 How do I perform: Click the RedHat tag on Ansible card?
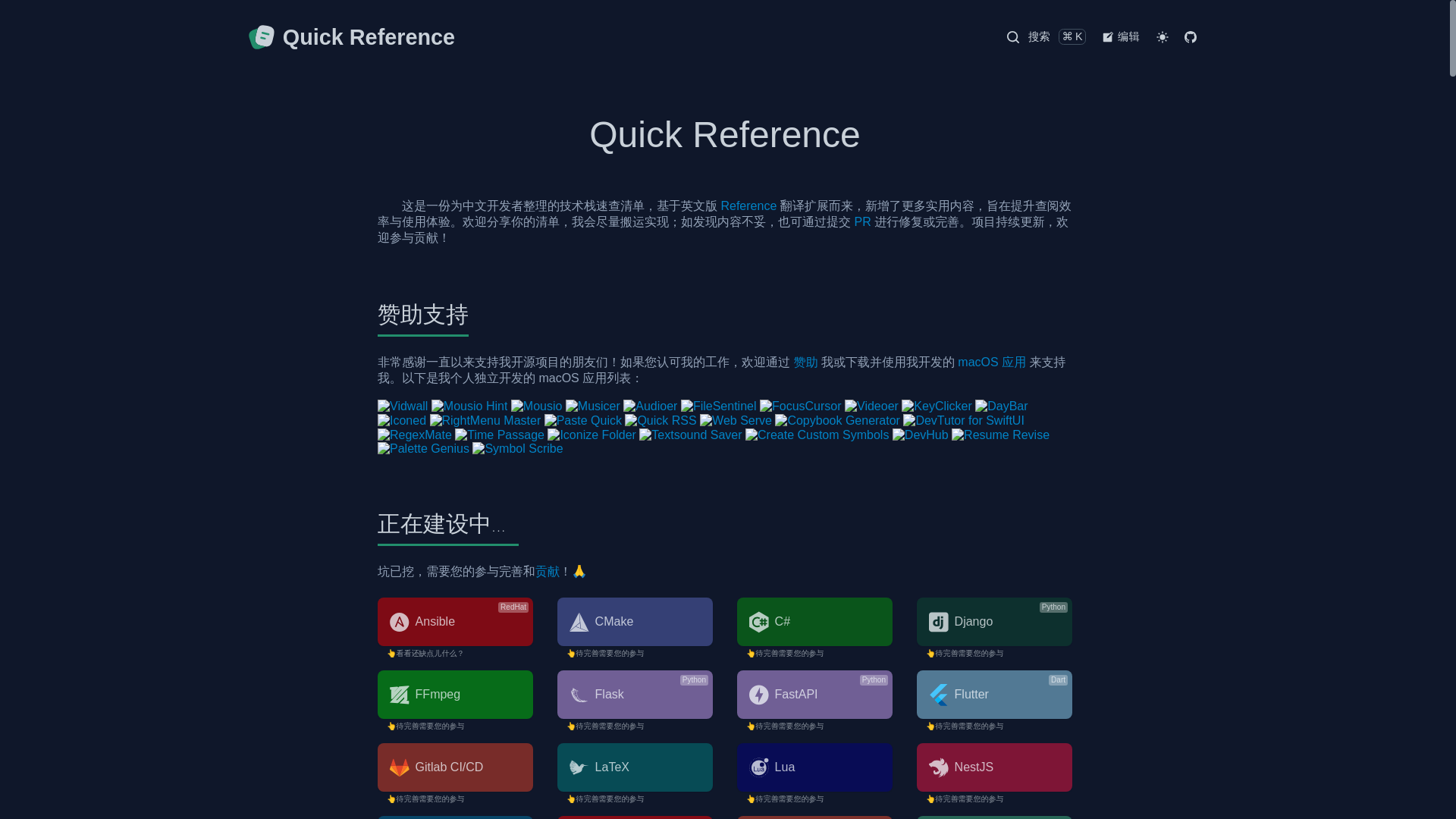[x=513, y=607]
